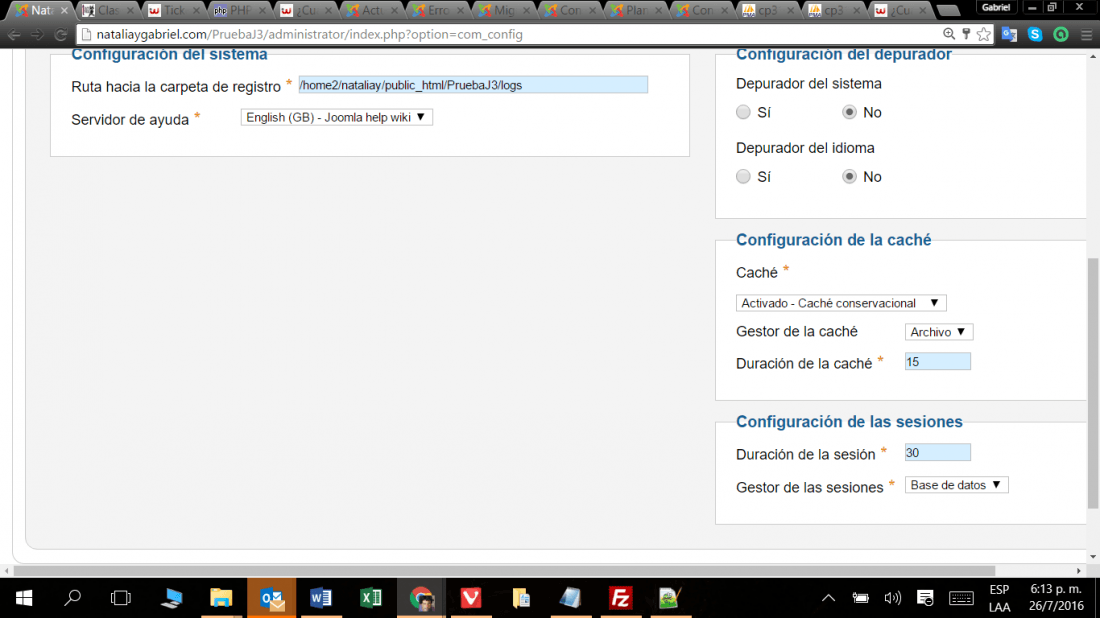The height and width of the screenshot is (618, 1100).
Task: Switch to the Plan browser tab
Action: [636, 11]
